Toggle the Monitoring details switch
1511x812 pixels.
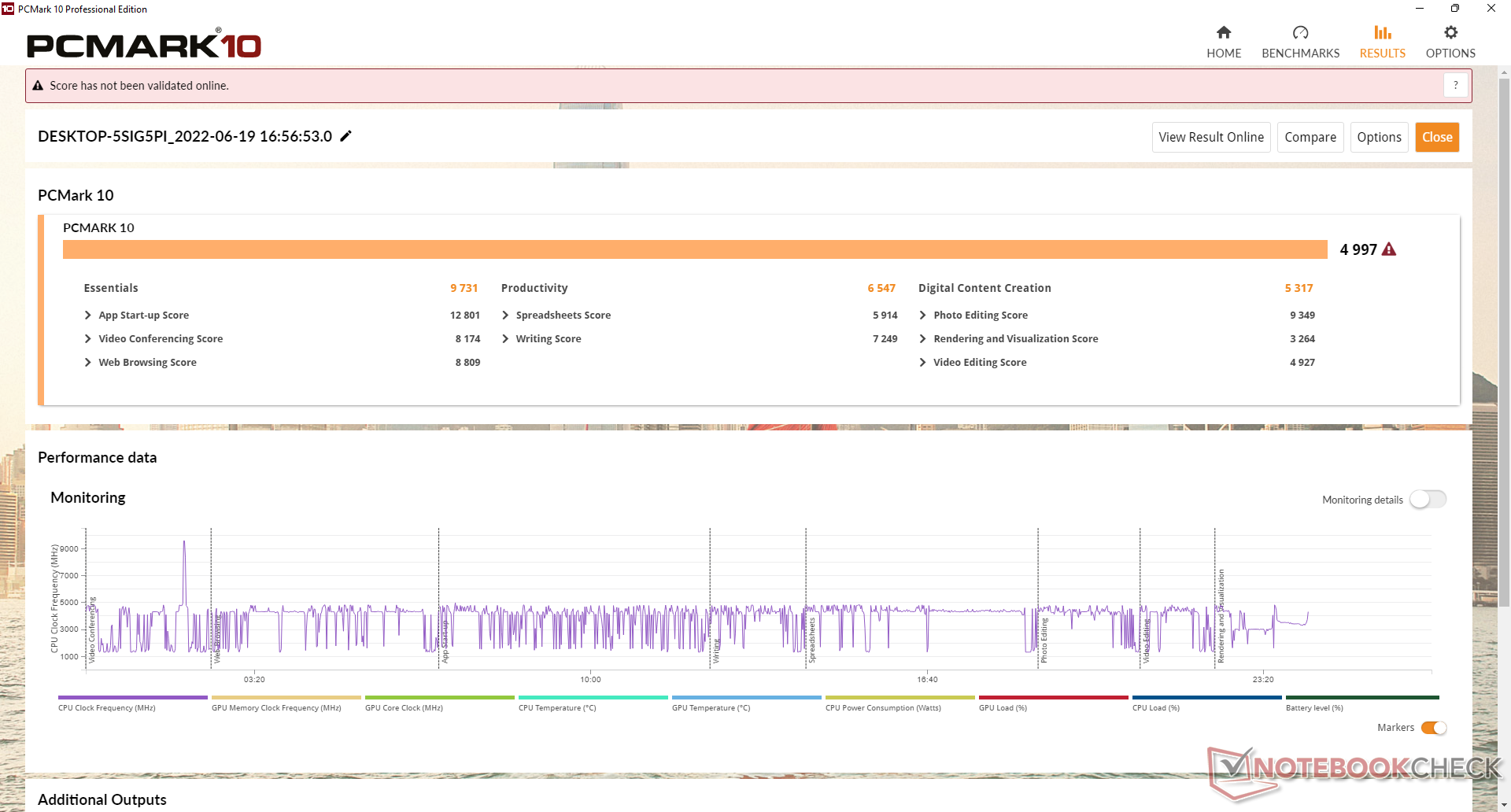[x=1428, y=500]
